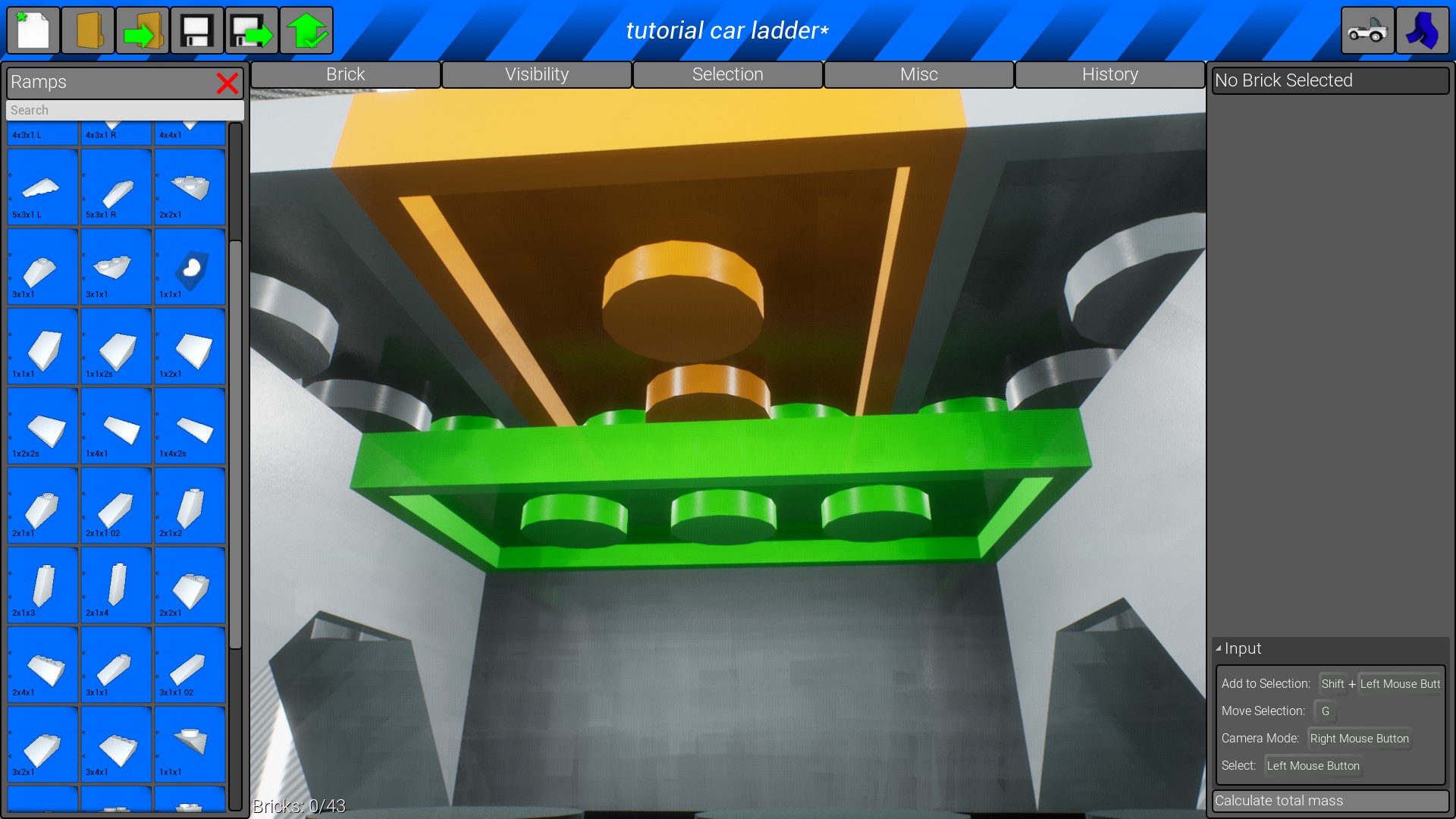Click Calculate total mass button

coord(1330,801)
